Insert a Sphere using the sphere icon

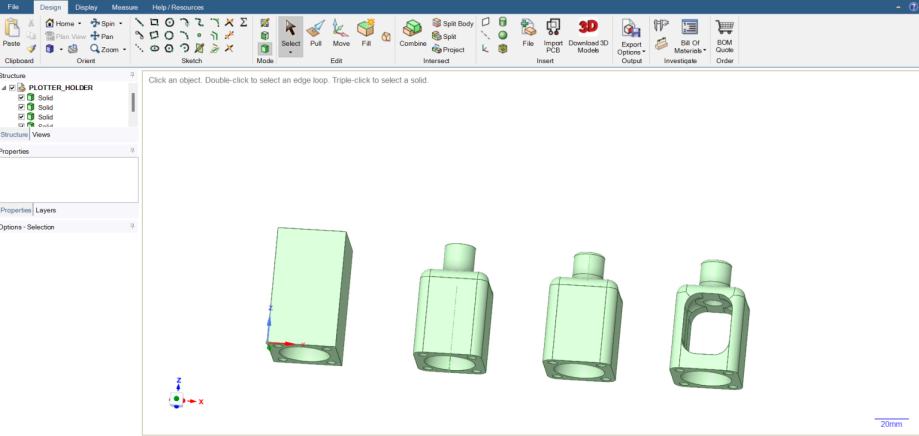pos(502,35)
